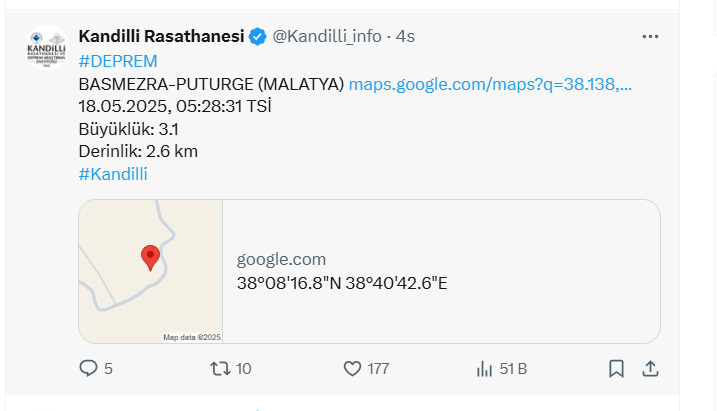Image resolution: width=717 pixels, height=411 pixels.
Task: Click the 4s post timestamp
Action: [405, 36]
